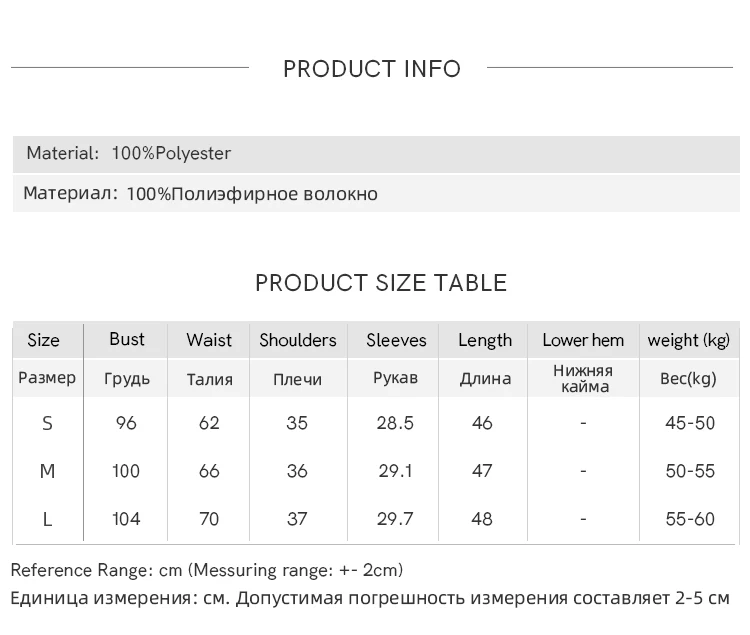Click the Bust column header
750x635 pixels.
click(127, 339)
